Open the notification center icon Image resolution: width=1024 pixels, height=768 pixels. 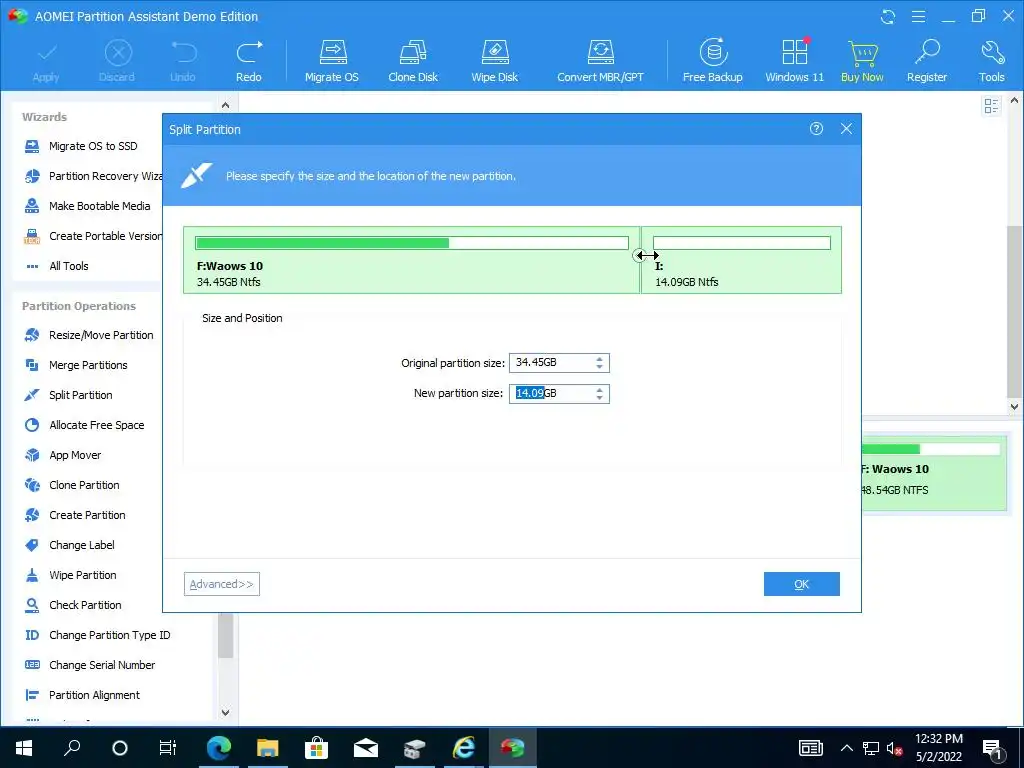992,749
